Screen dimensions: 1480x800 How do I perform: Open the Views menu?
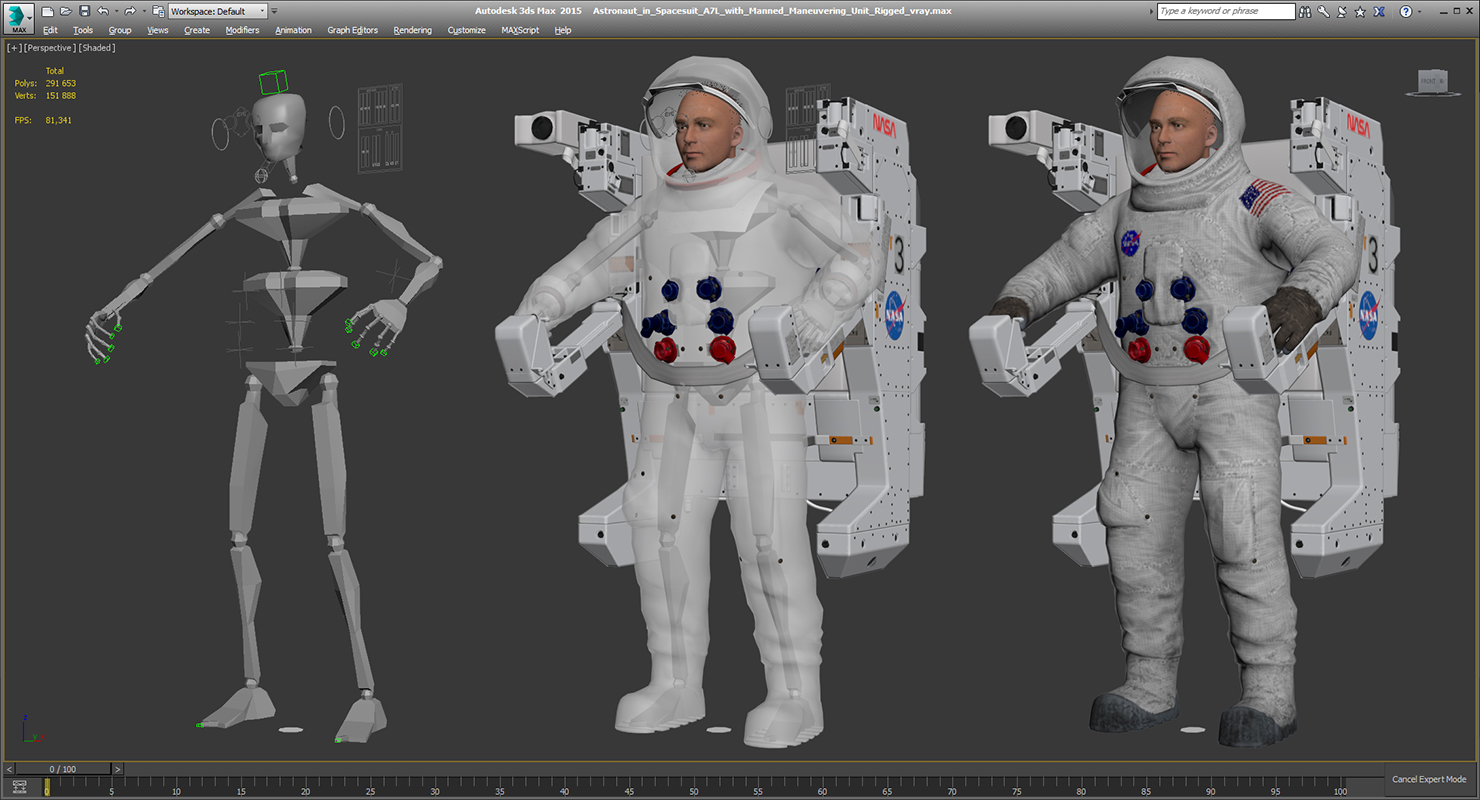pyautogui.click(x=158, y=30)
